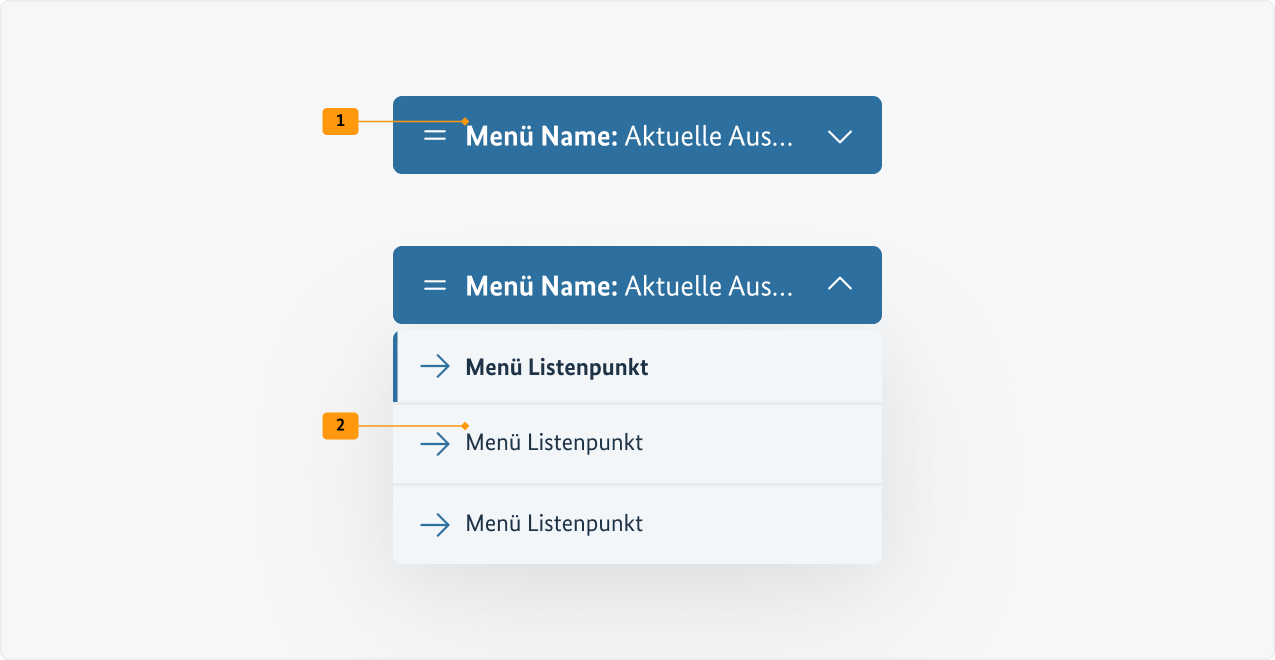Click the hamburger icon in the collapsed menu
Screen dimensions: 1275x660
[x=434, y=135]
